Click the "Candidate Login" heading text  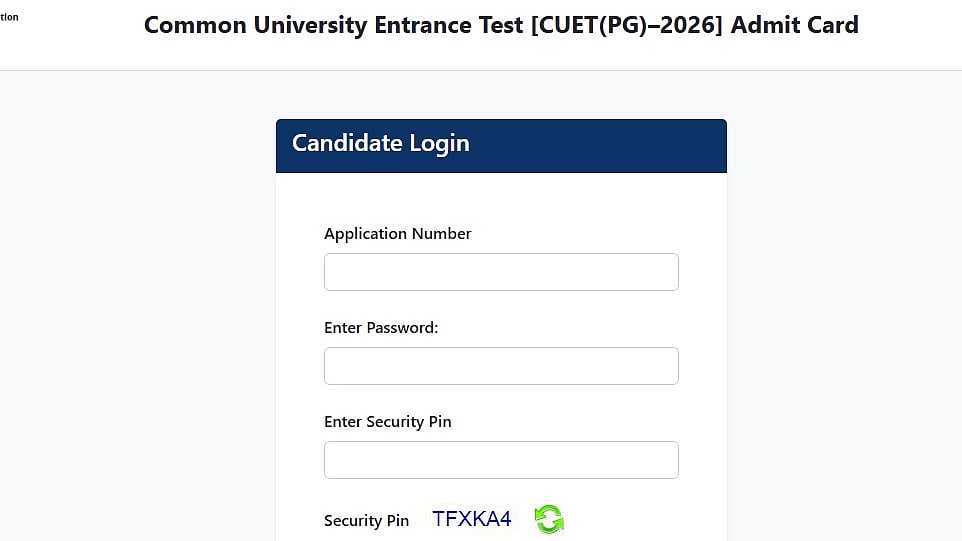click(380, 143)
